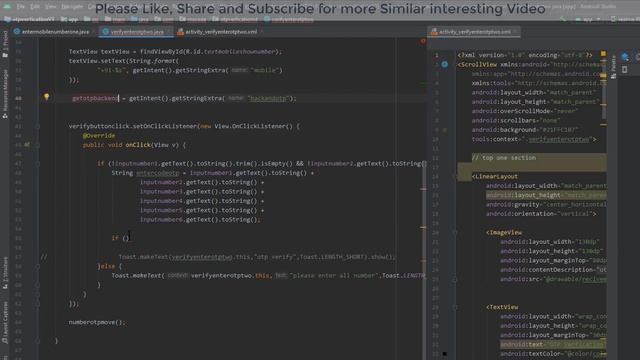Click the verifyenterotptwo context link in XML
The height and width of the screenshot is (360, 640).
coord(559,139)
